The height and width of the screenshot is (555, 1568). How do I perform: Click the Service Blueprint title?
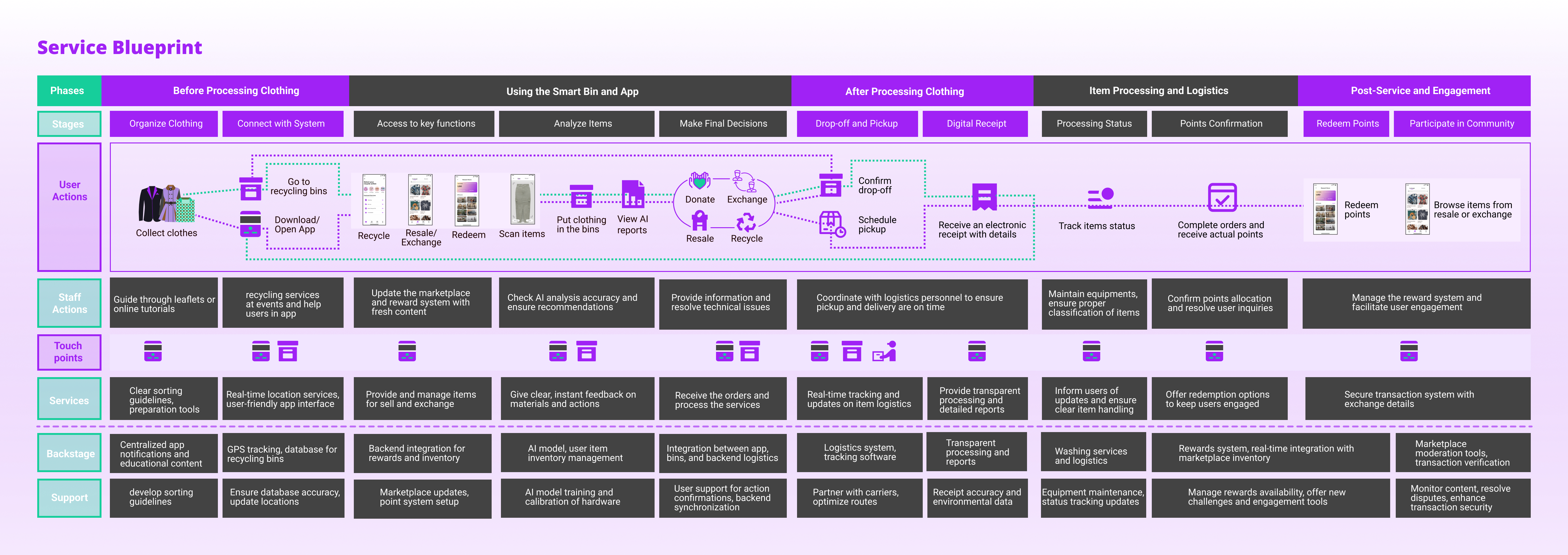point(119,47)
